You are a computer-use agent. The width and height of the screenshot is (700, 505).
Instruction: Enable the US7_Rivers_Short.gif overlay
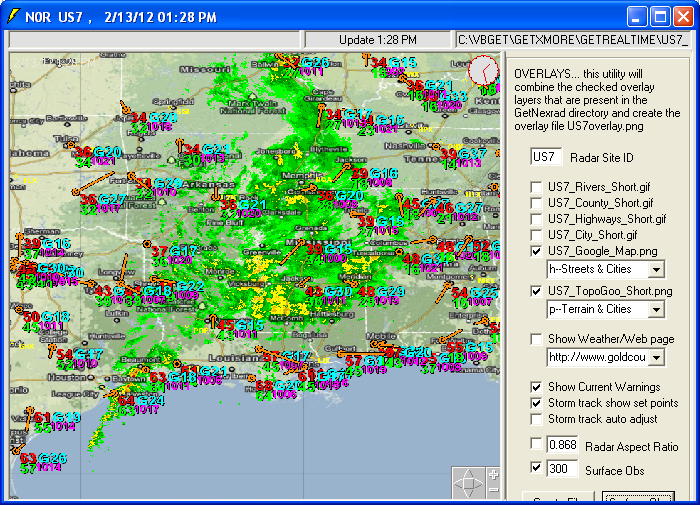[x=538, y=186]
